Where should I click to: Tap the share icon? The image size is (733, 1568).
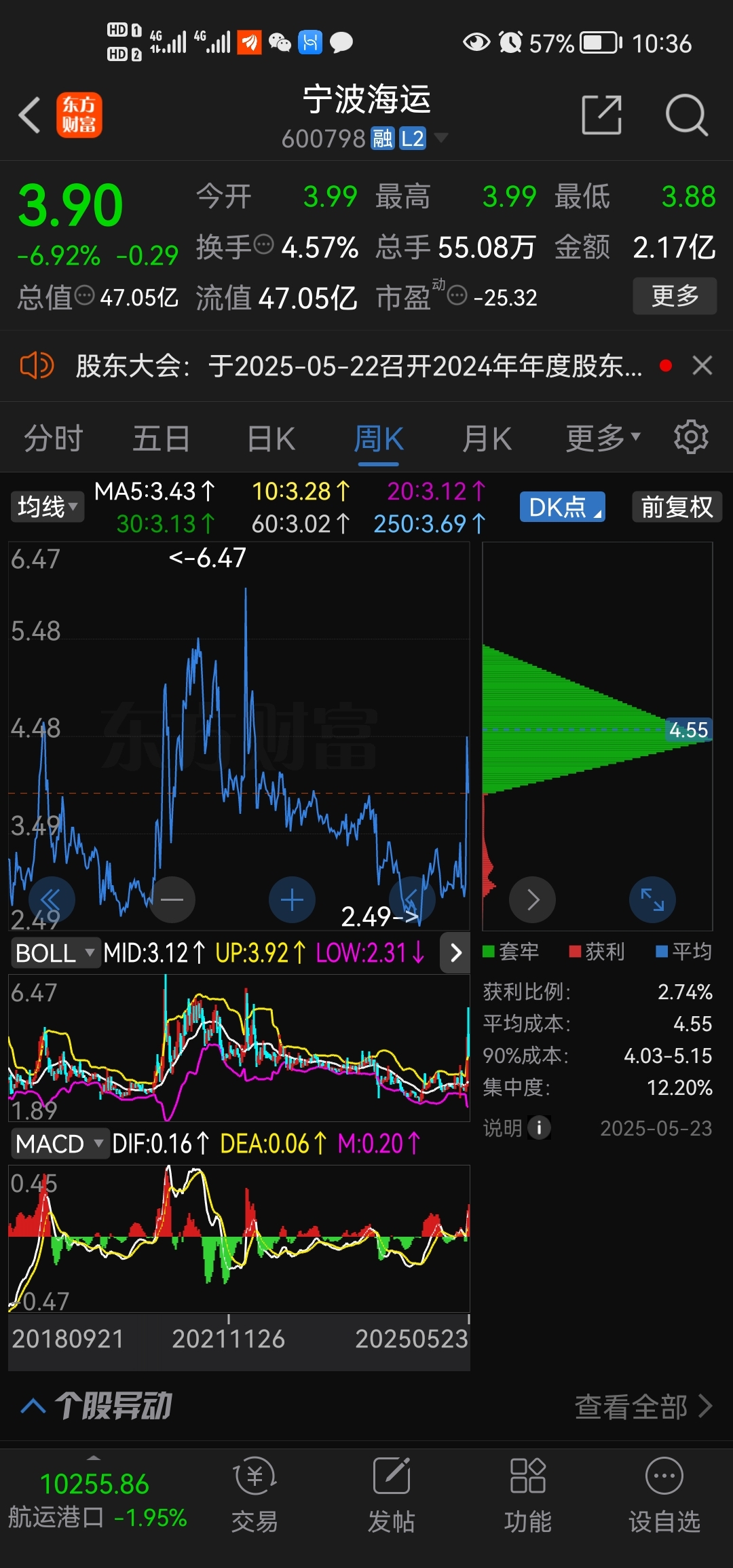(x=602, y=115)
